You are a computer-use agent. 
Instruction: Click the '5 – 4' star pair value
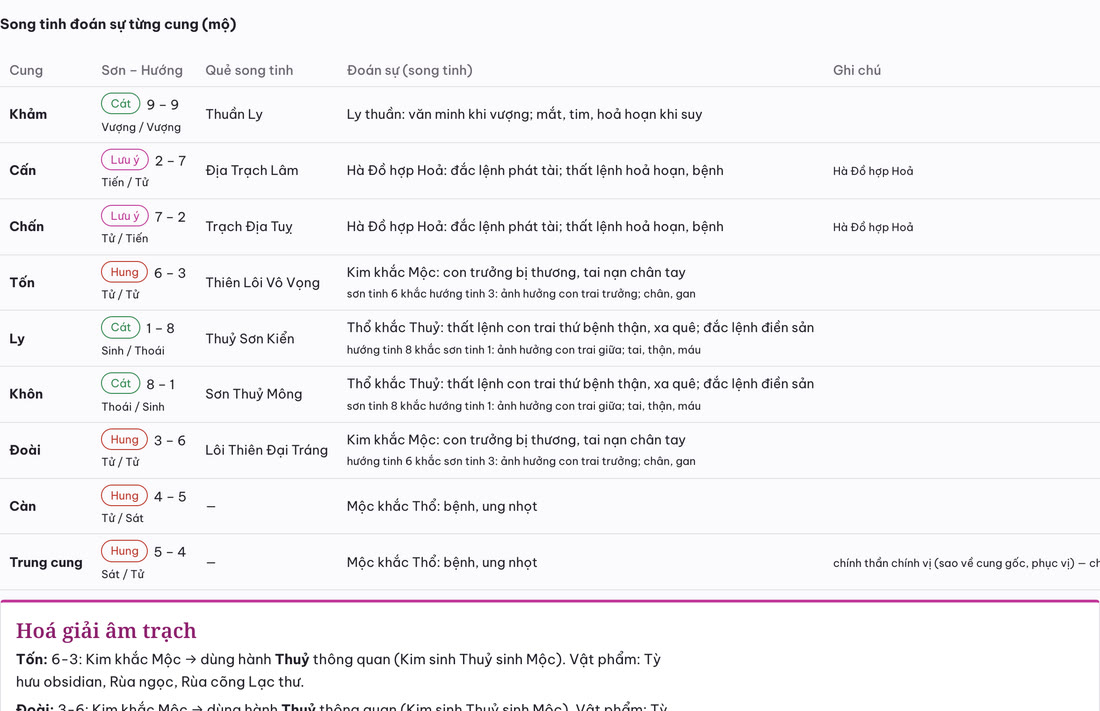click(170, 552)
